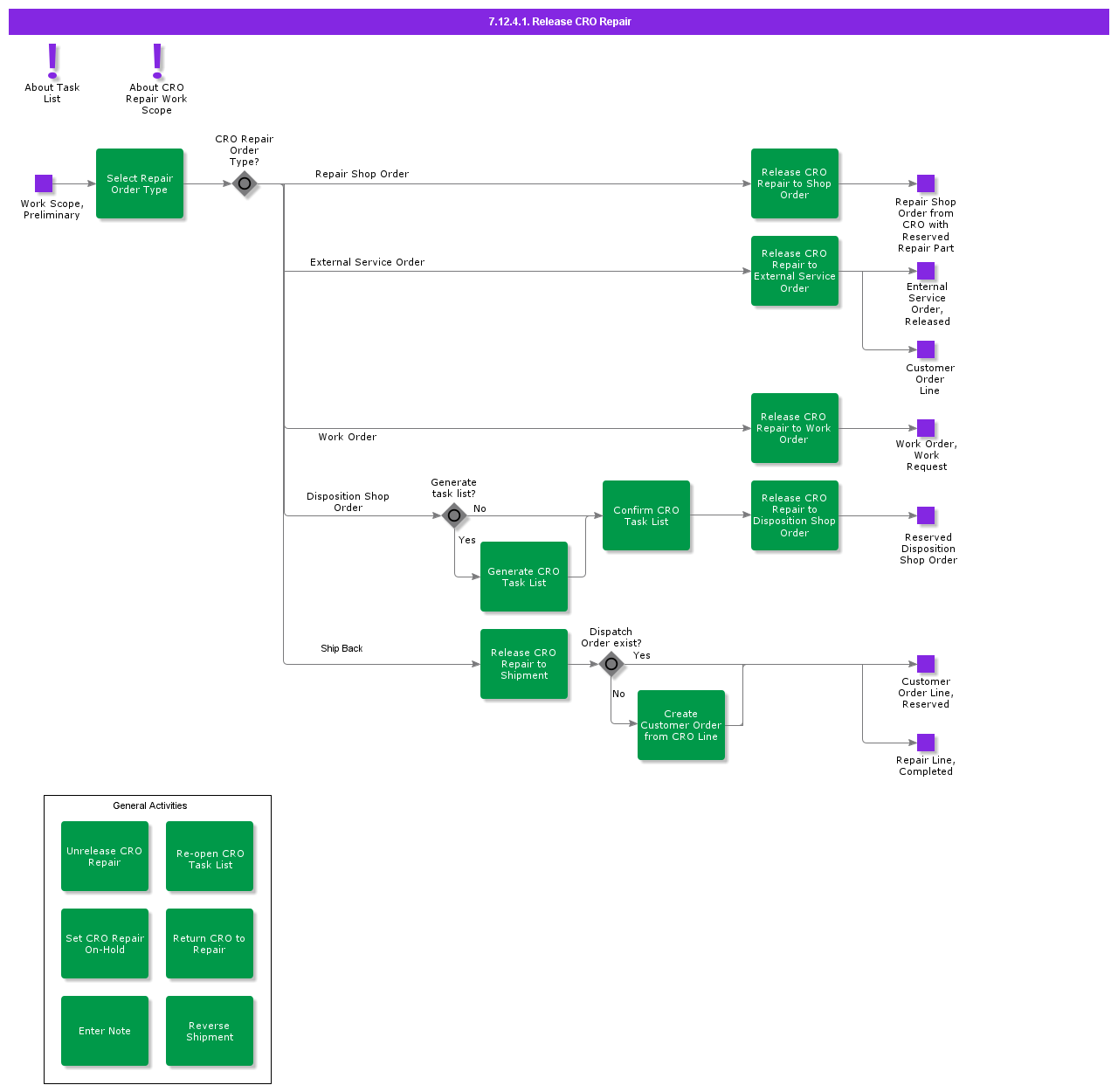Click the Unrelease CRO Repair general activity
The width and height of the screenshot is (1118, 1092).
(x=105, y=856)
